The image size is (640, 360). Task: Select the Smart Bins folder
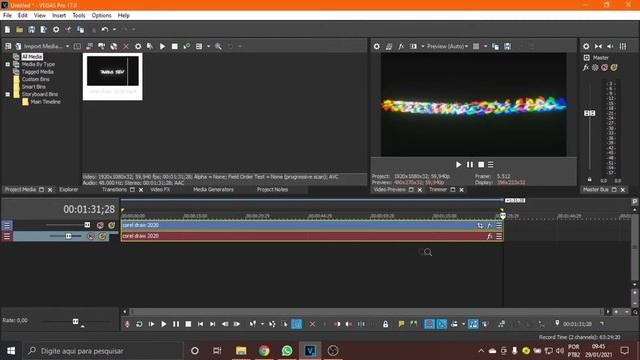click(33, 87)
